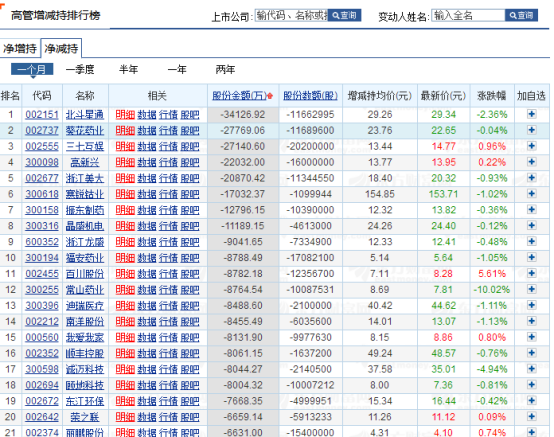This screenshot has height=437, width=554.
Task: Click plus icon for stock 002694
Action: tap(531, 384)
